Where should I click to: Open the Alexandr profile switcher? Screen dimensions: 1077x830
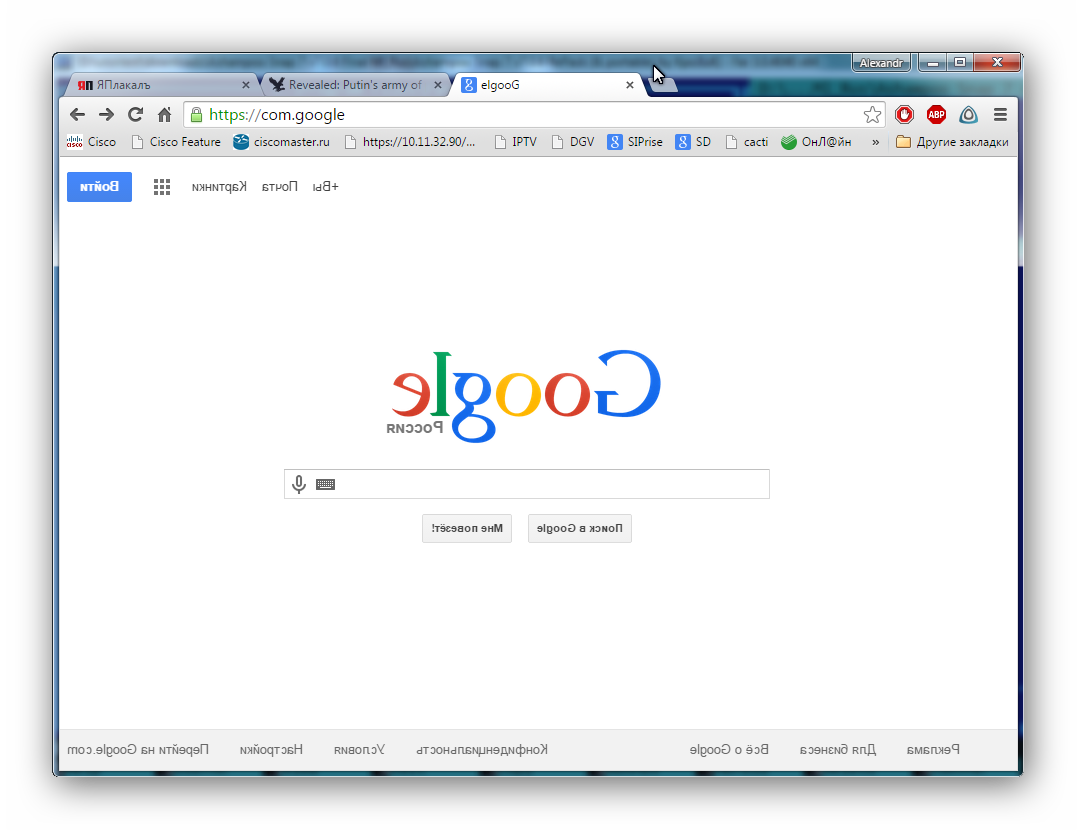coord(881,63)
